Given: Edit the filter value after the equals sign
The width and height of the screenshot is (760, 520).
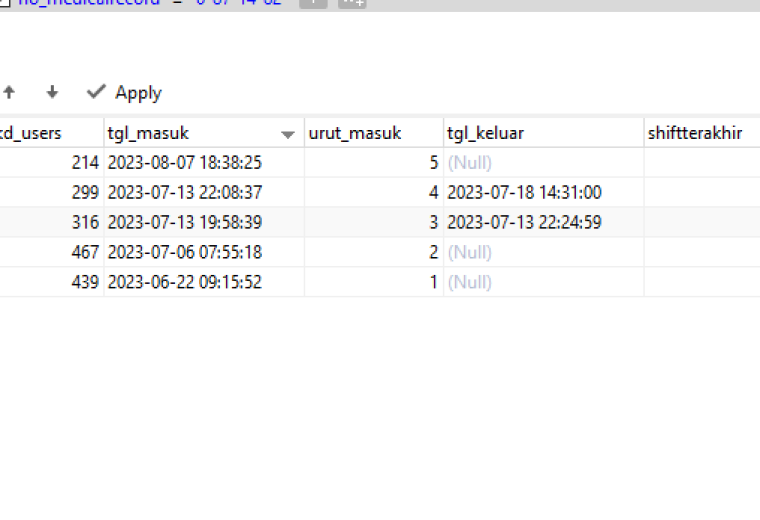Looking at the screenshot, I should pyautogui.click(x=239, y=2).
